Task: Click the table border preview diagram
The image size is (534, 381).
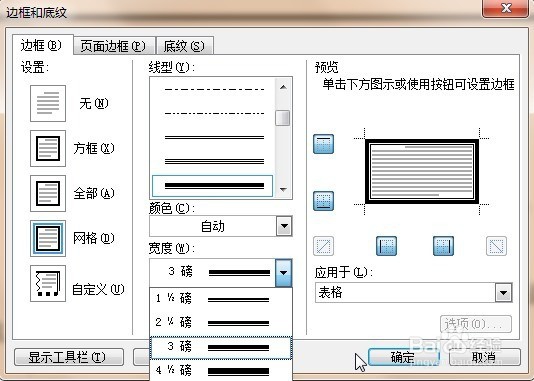Action: [x=422, y=172]
